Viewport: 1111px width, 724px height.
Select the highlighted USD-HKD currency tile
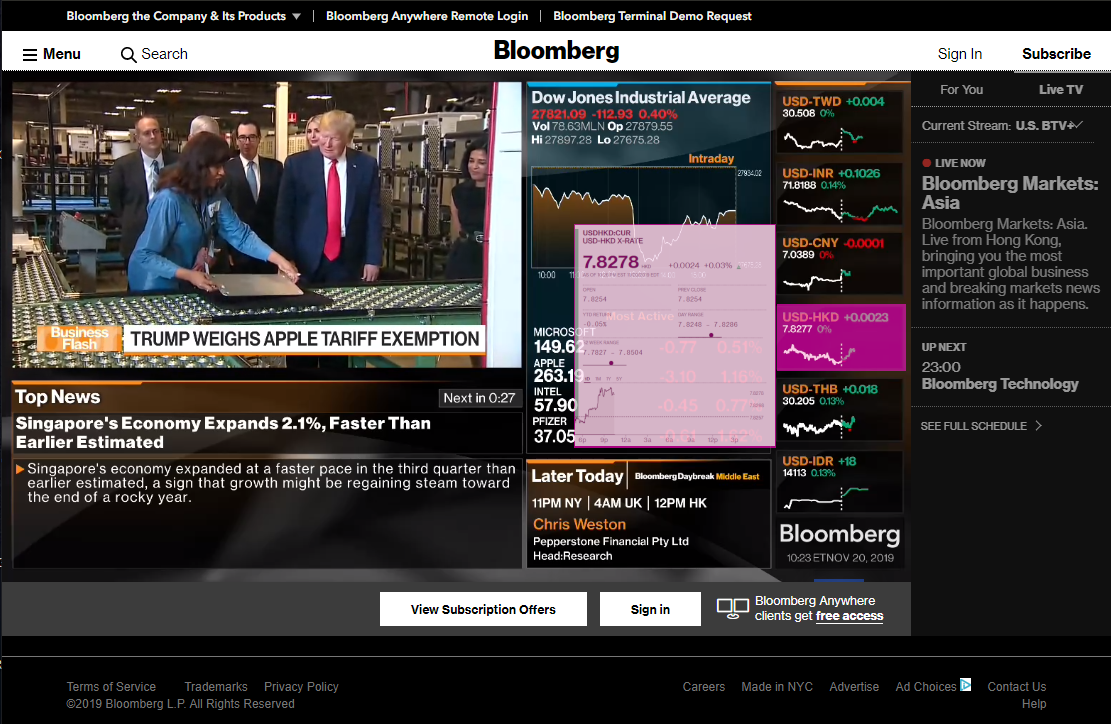click(841, 338)
